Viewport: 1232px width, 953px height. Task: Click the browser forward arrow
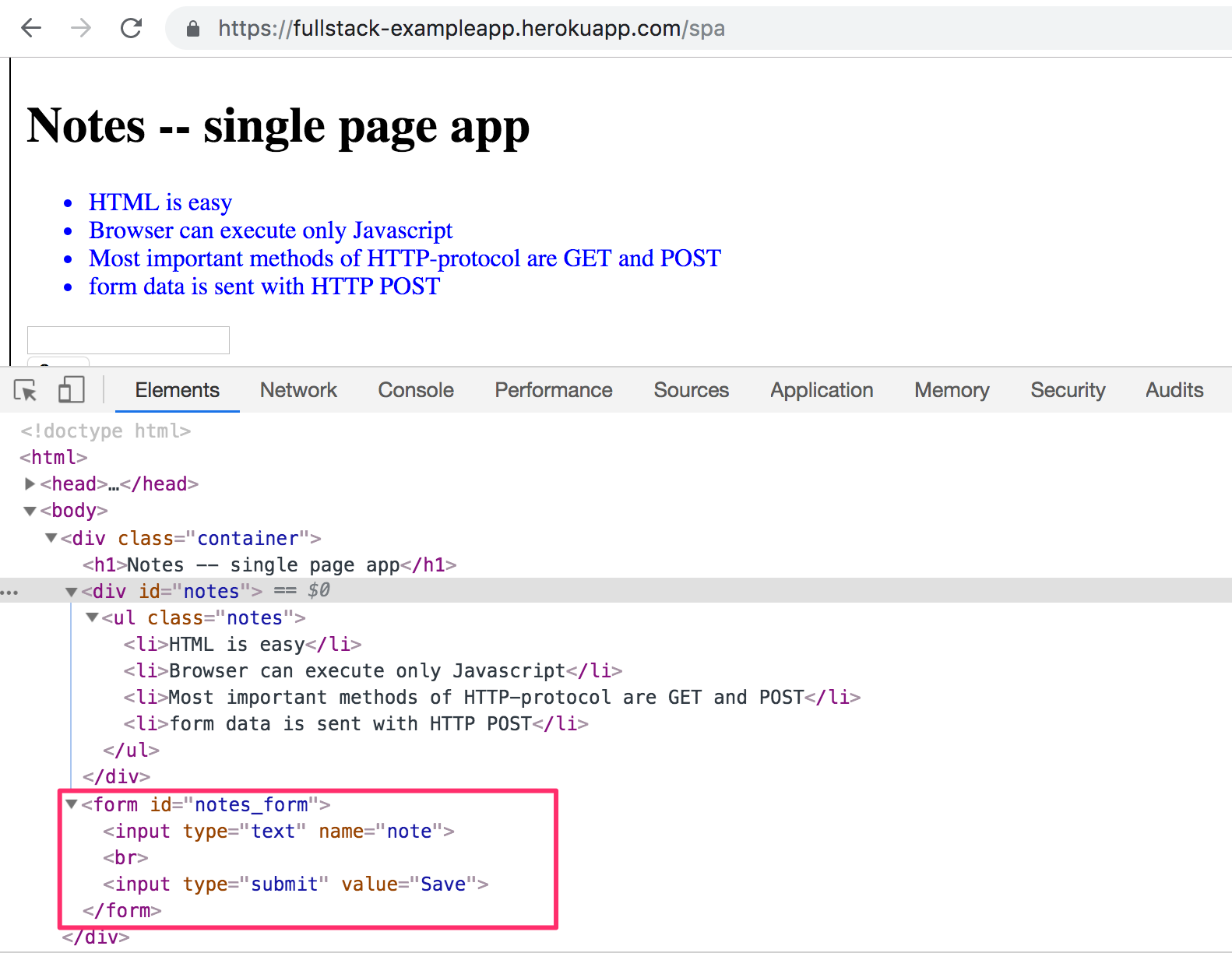tap(81, 28)
